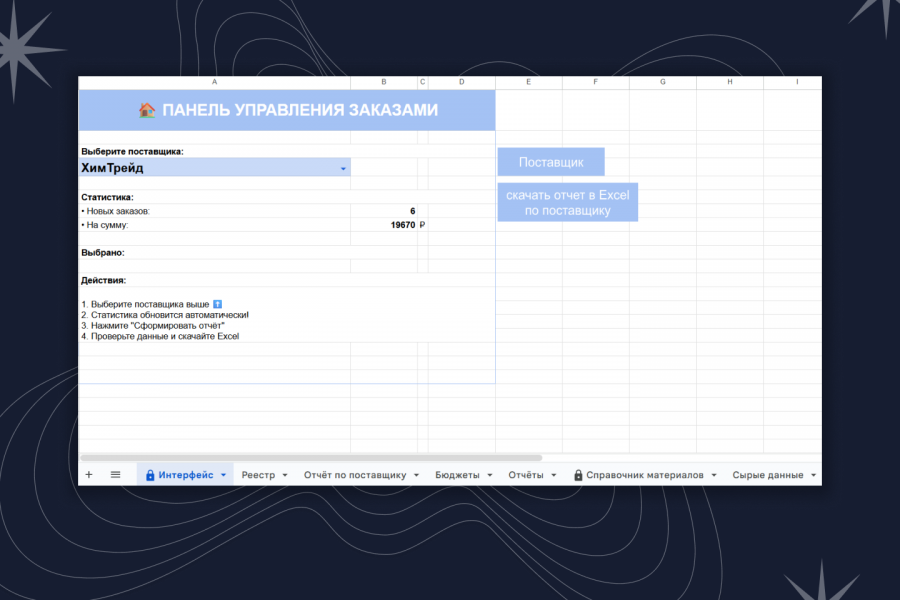Select column D header

[461, 82]
